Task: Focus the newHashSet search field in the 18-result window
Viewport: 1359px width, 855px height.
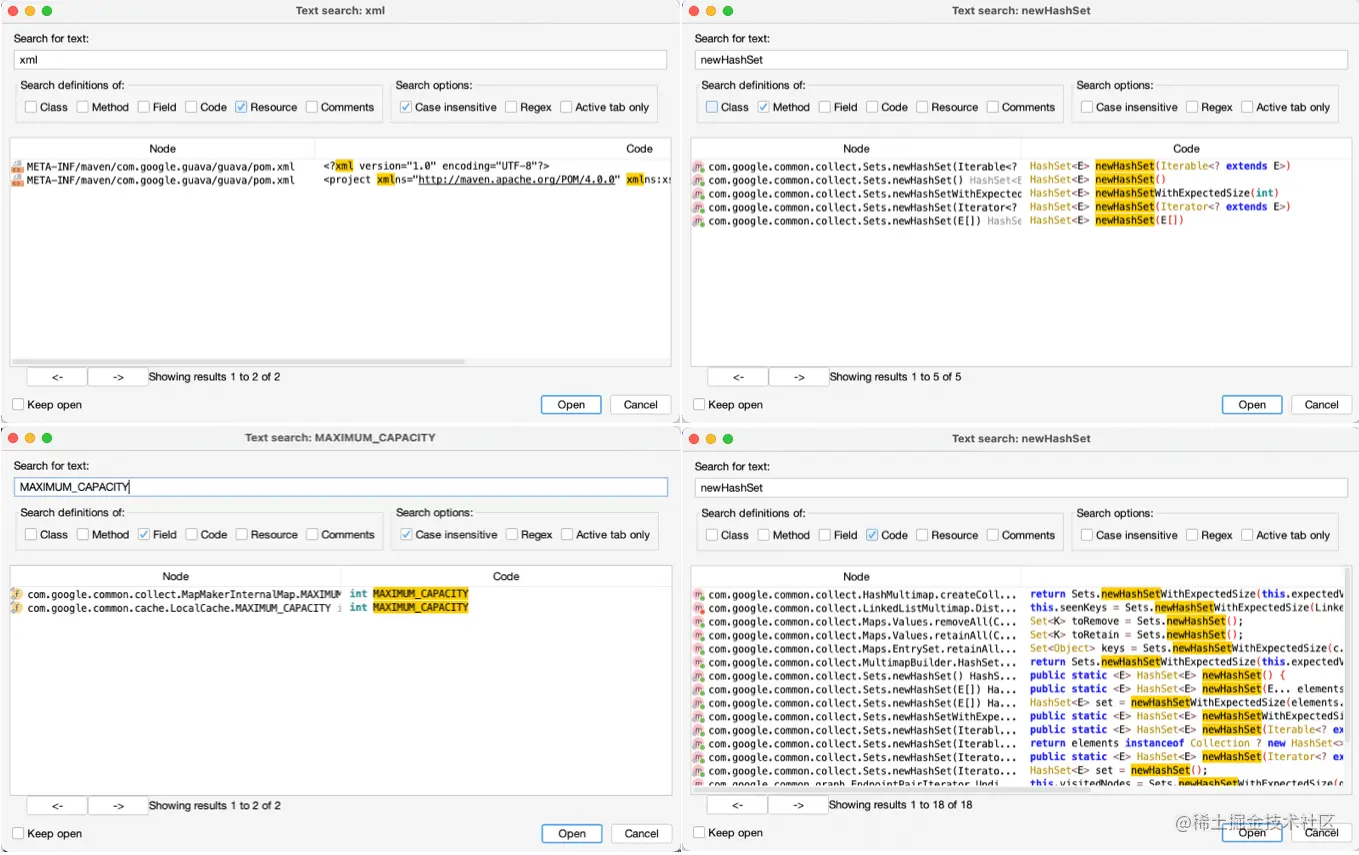Action: coord(1021,488)
